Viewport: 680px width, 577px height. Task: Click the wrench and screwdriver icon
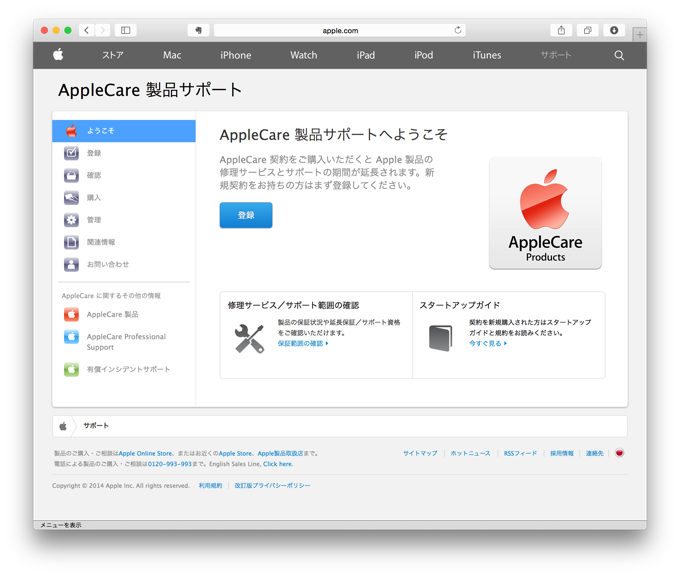249,338
